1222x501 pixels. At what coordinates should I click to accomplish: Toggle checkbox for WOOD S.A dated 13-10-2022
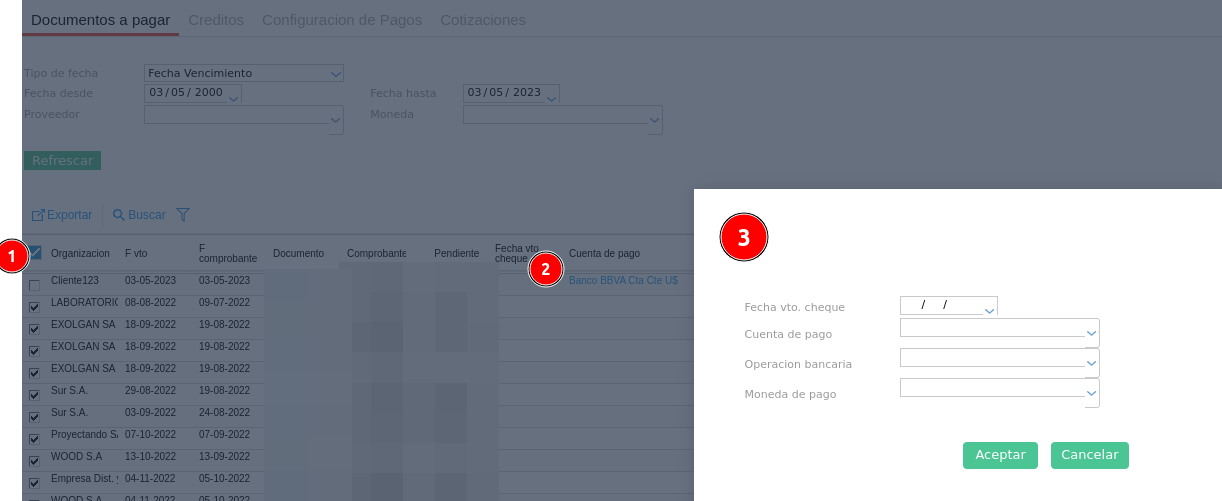click(34, 461)
